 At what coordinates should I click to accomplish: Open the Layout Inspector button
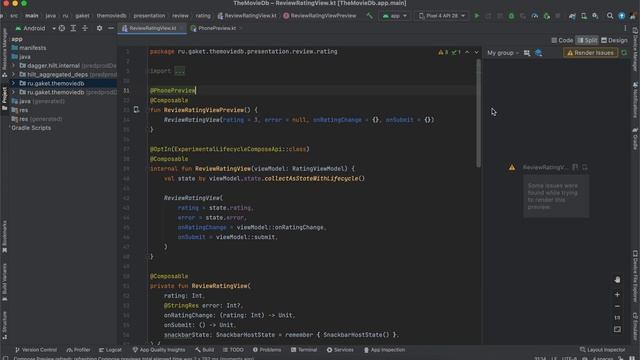point(602,350)
